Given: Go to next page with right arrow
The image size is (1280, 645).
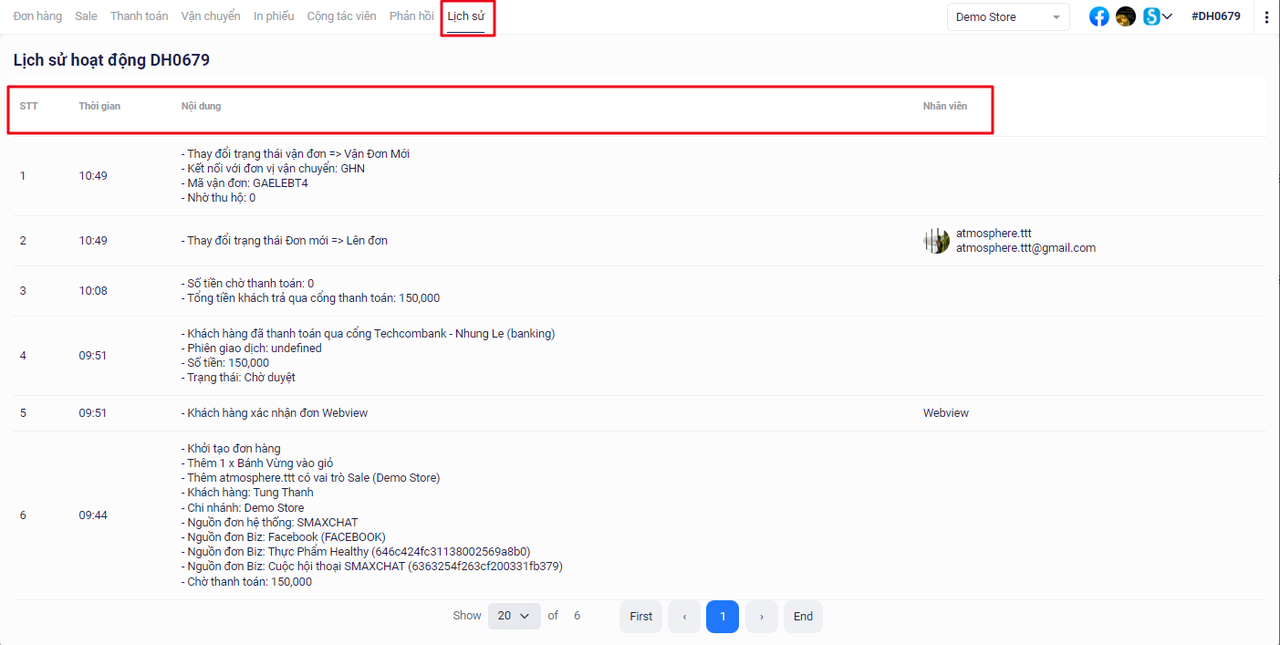Looking at the screenshot, I should 761,617.
